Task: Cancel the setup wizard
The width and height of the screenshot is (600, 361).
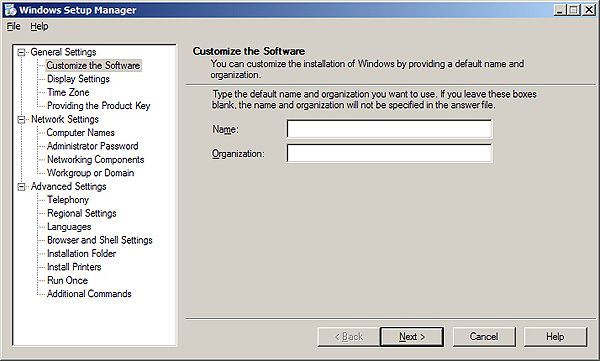Action: [484, 337]
